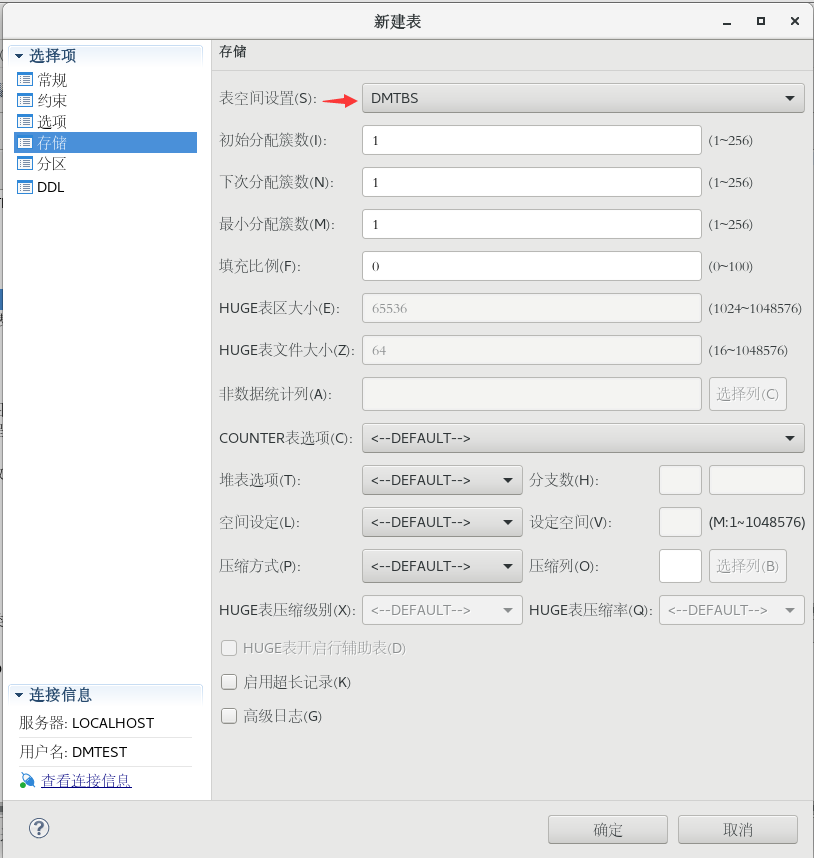Choose 压缩方式(P) dropdown
The image size is (814, 858).
pos(442,566)
